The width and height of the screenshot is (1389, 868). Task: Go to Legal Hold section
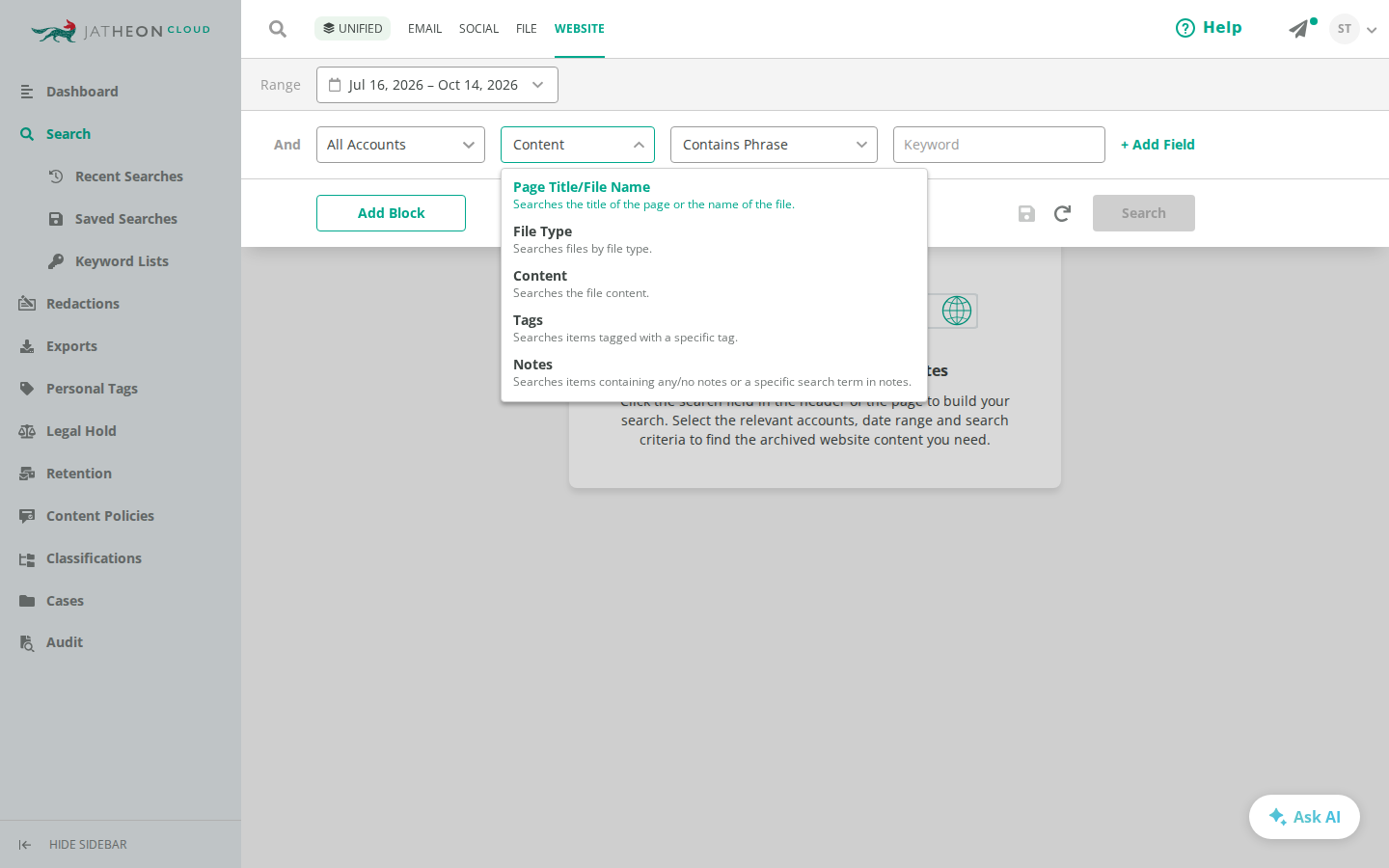(81, 431)
